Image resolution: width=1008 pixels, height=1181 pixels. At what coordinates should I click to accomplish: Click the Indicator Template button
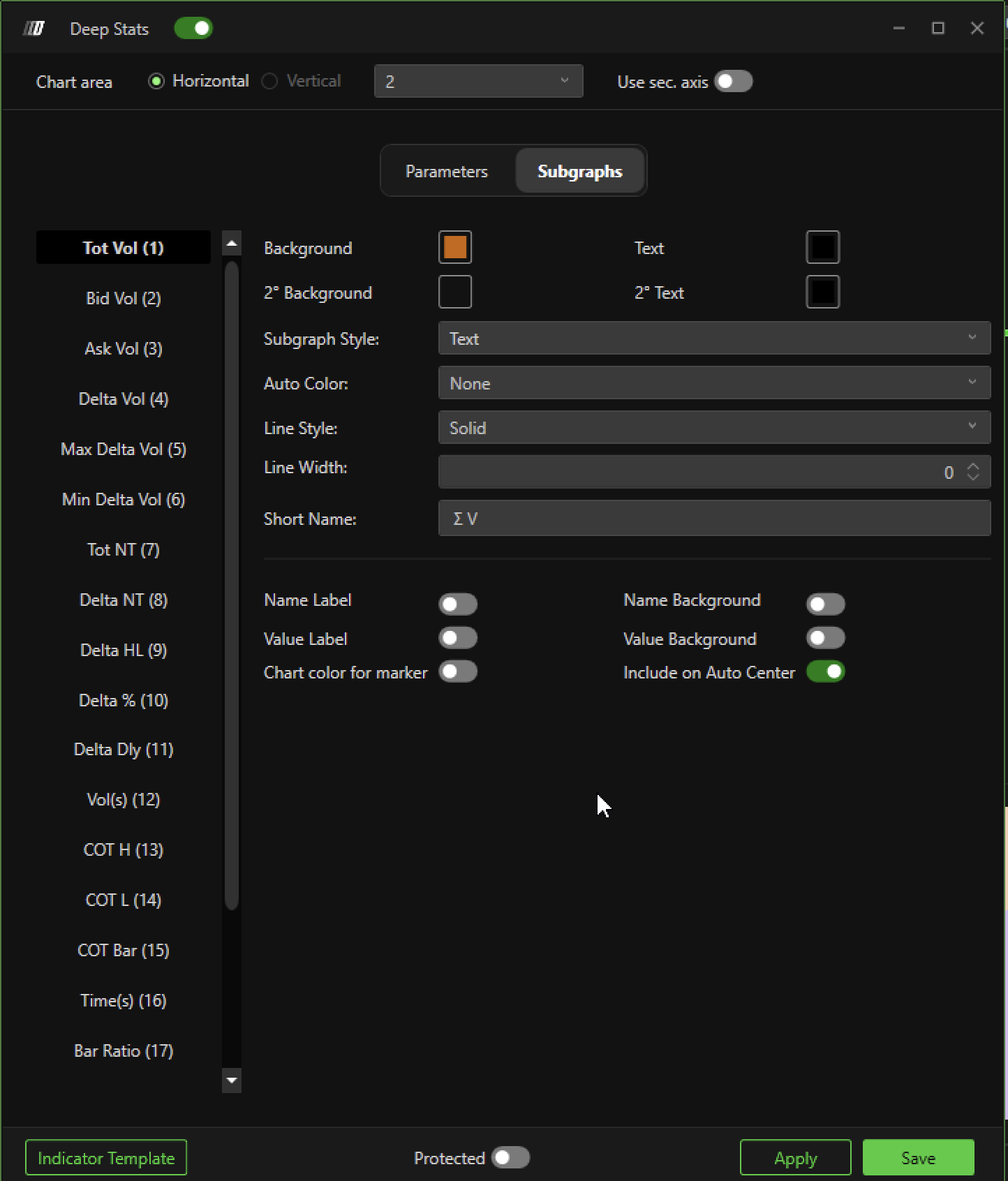pyautogui.click(x=106, y=1158)
